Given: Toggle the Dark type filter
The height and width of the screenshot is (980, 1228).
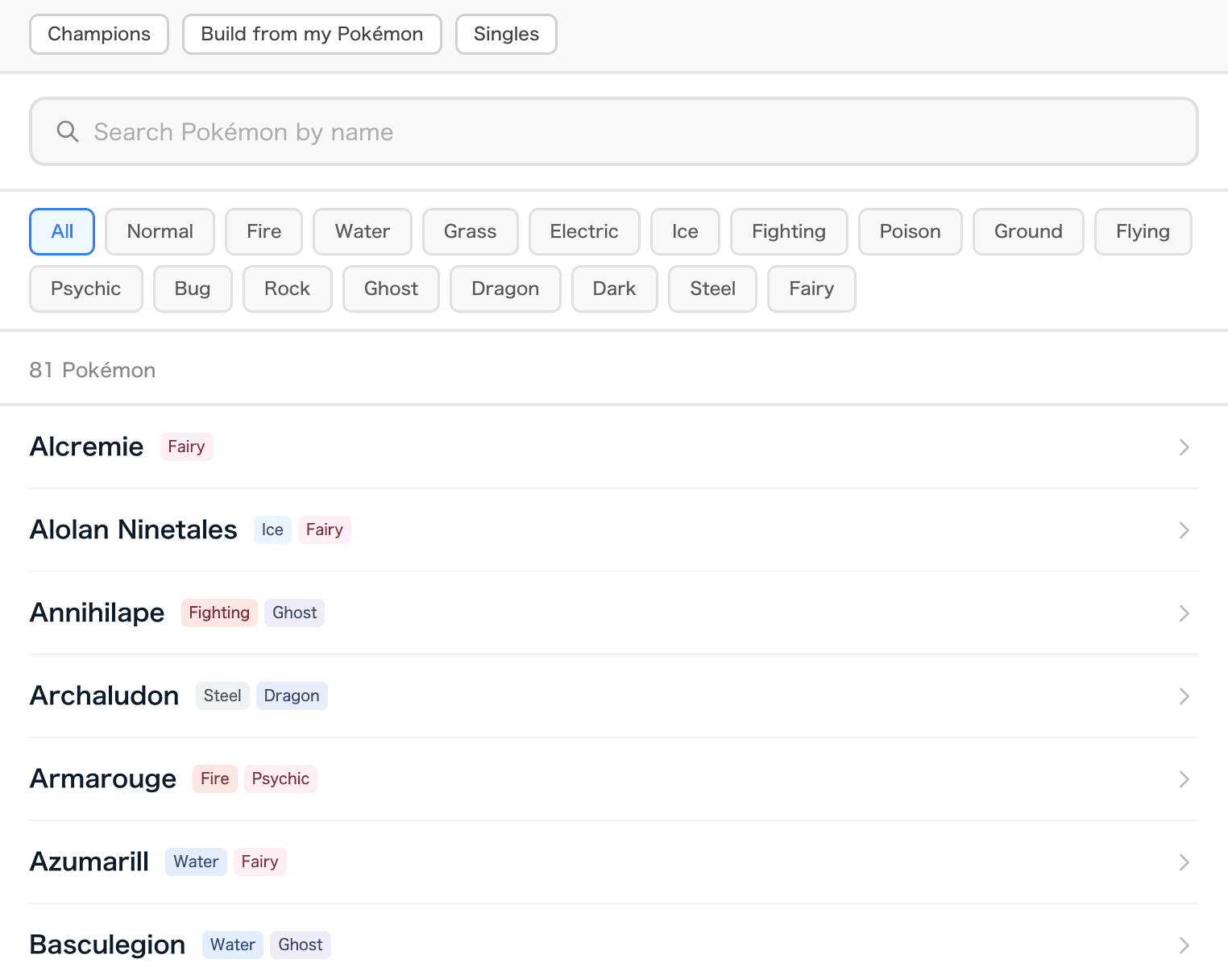Looking at the screenshot, I should click(x=615, y=289).
